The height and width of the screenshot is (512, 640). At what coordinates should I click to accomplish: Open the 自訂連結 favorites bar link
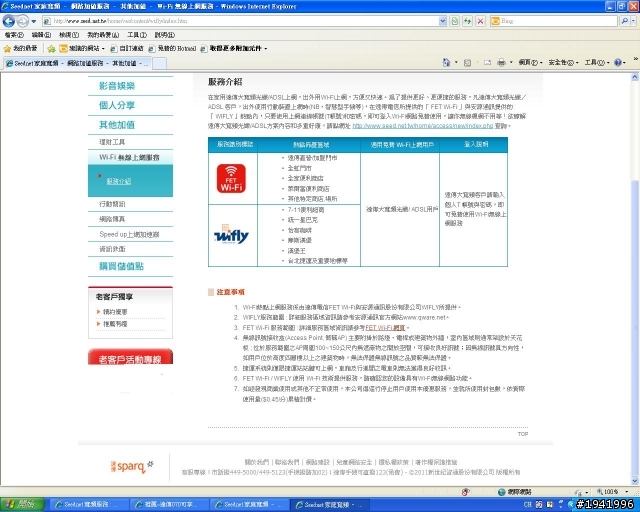127,49
